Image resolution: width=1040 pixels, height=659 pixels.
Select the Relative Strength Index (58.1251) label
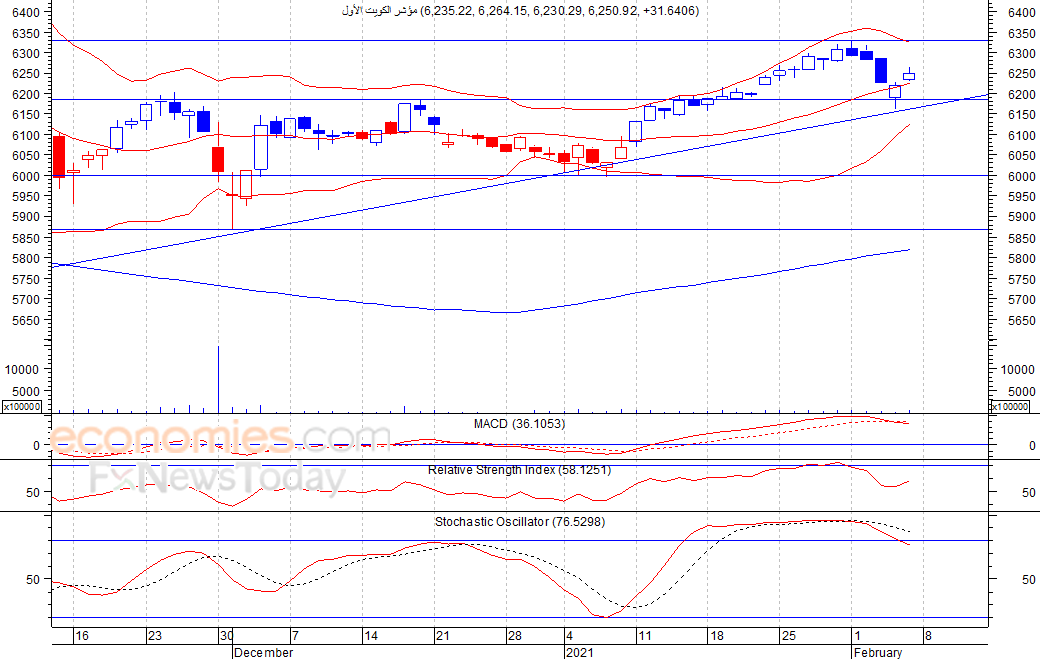(x=519, y=469)
